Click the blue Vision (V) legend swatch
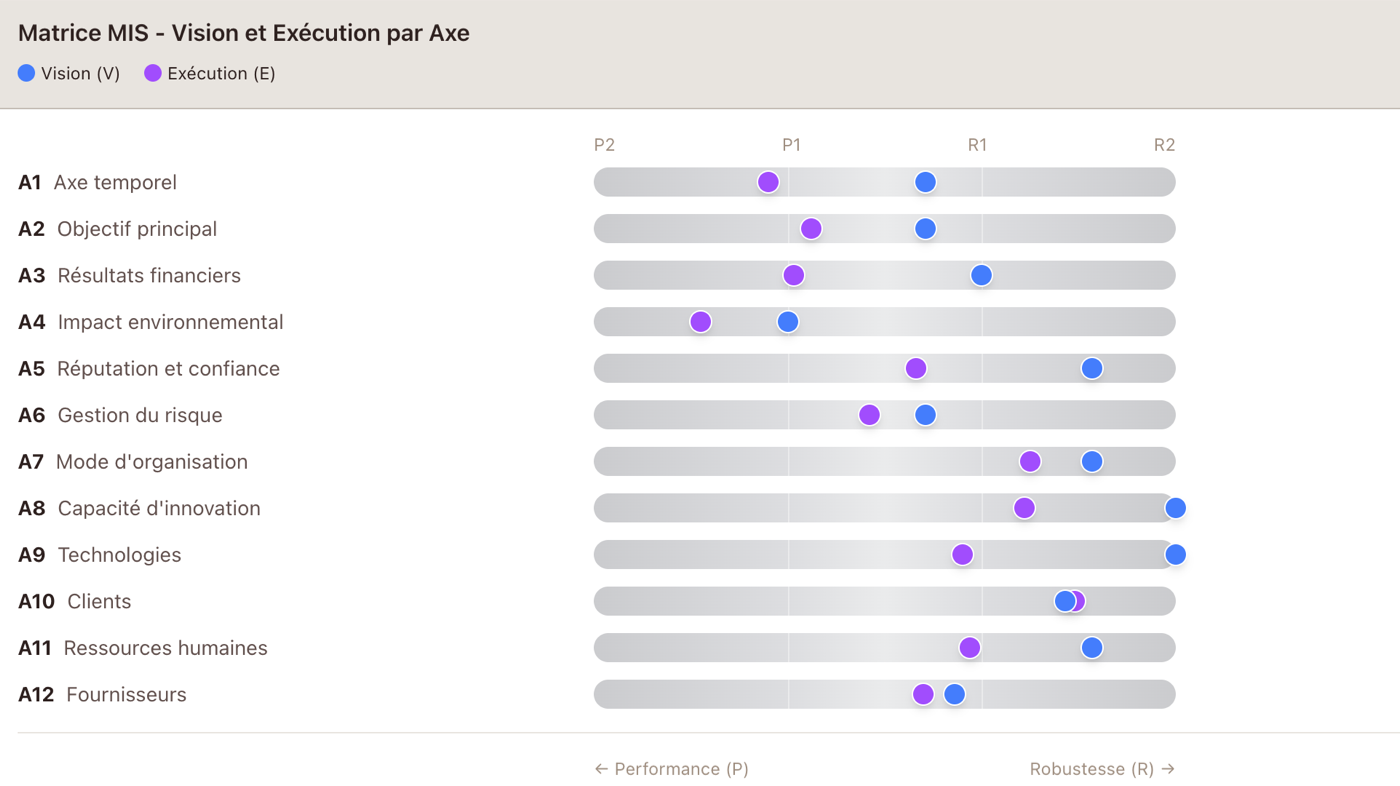1400x786 pixels. click(27, 73)
